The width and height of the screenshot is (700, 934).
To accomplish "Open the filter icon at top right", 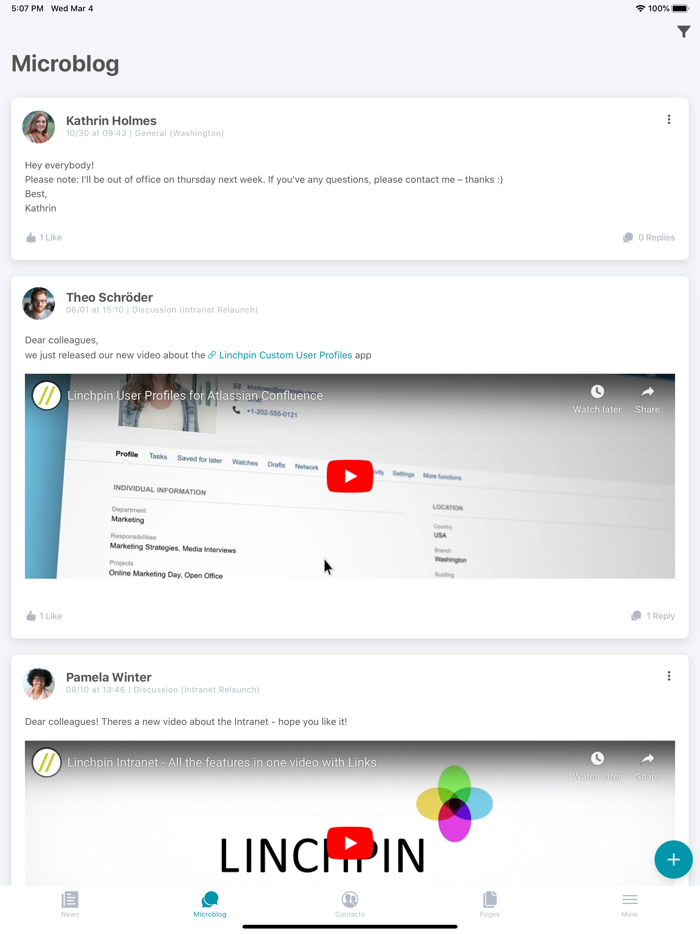I will pos(683,32).
